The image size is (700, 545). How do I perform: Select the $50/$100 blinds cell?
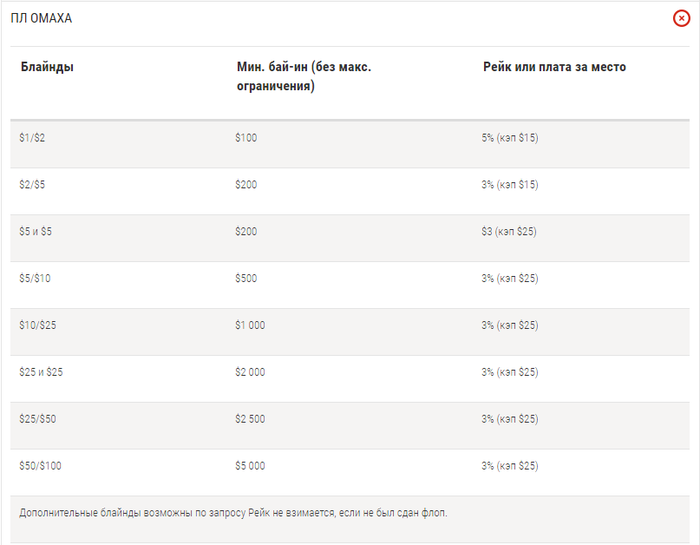click(x=40, y=466)
